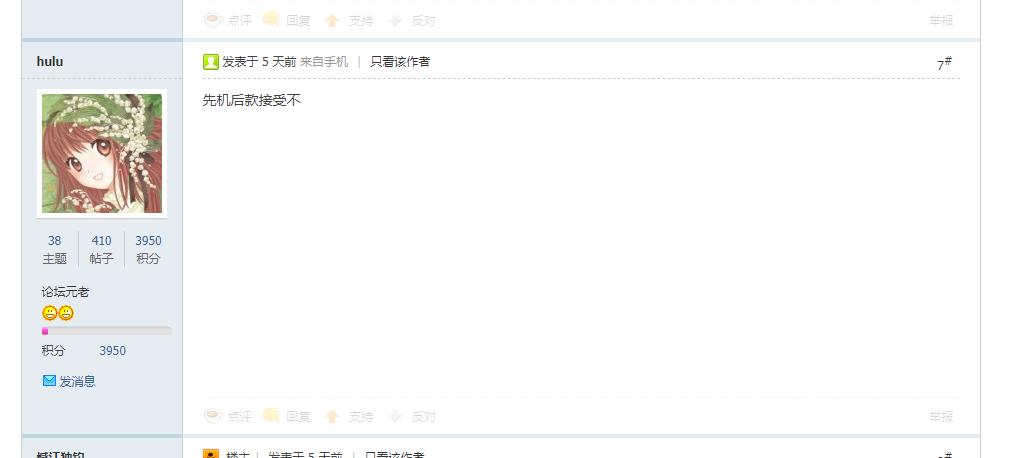Click the 支持 up-arrow icon under hulu's post
1010x458 pixels.
pyautogui.click(x=332, y=417)
